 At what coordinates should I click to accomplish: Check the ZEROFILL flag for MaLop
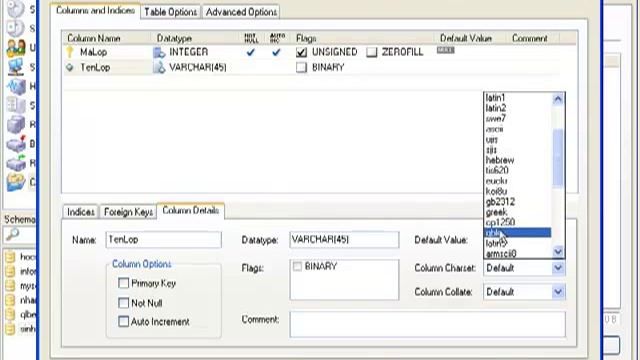[x=371, y=52]
